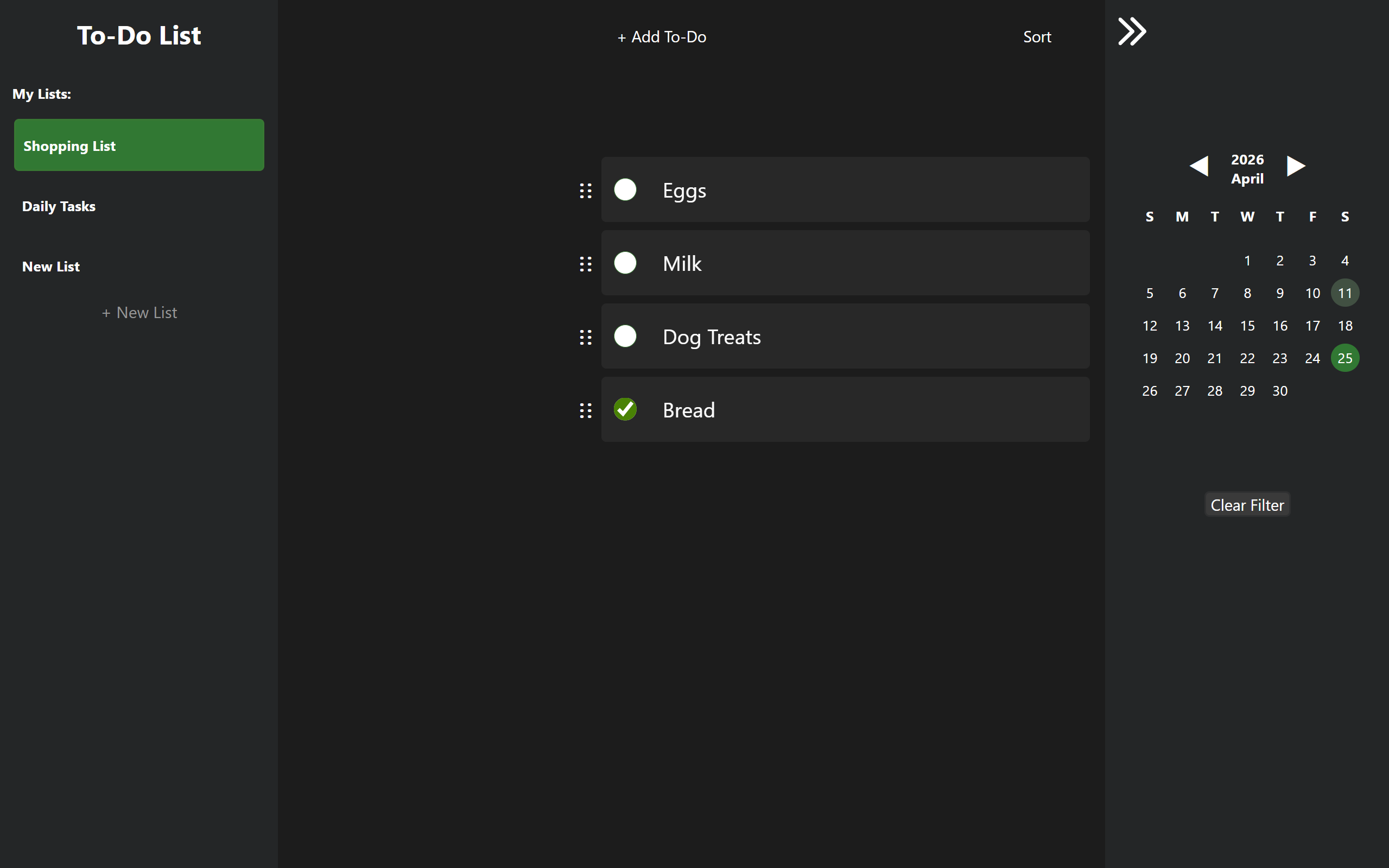This screenshot has height=868, width=1389.
Task: Open the Sort options
Action: tap(1037, 36)
